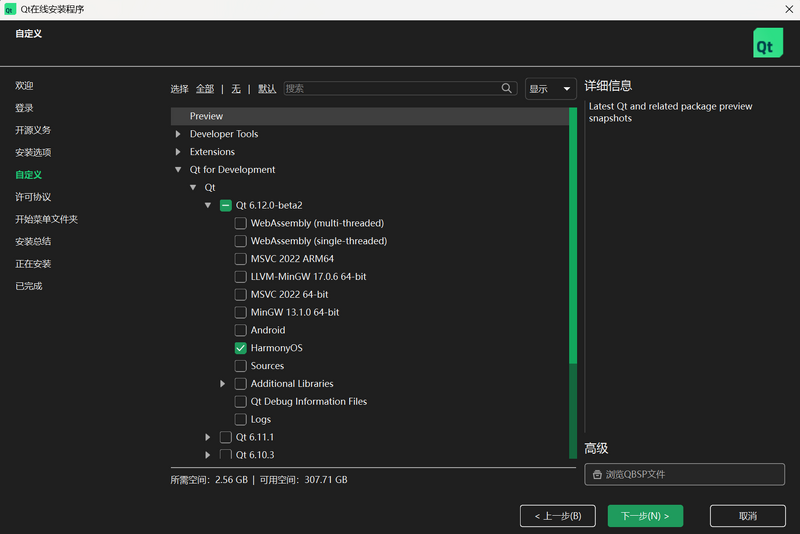Tick the MinGW 13.1.0 64-bit checkbox
The width and height of the screenshot is (800, 534).
click(240, 312)
